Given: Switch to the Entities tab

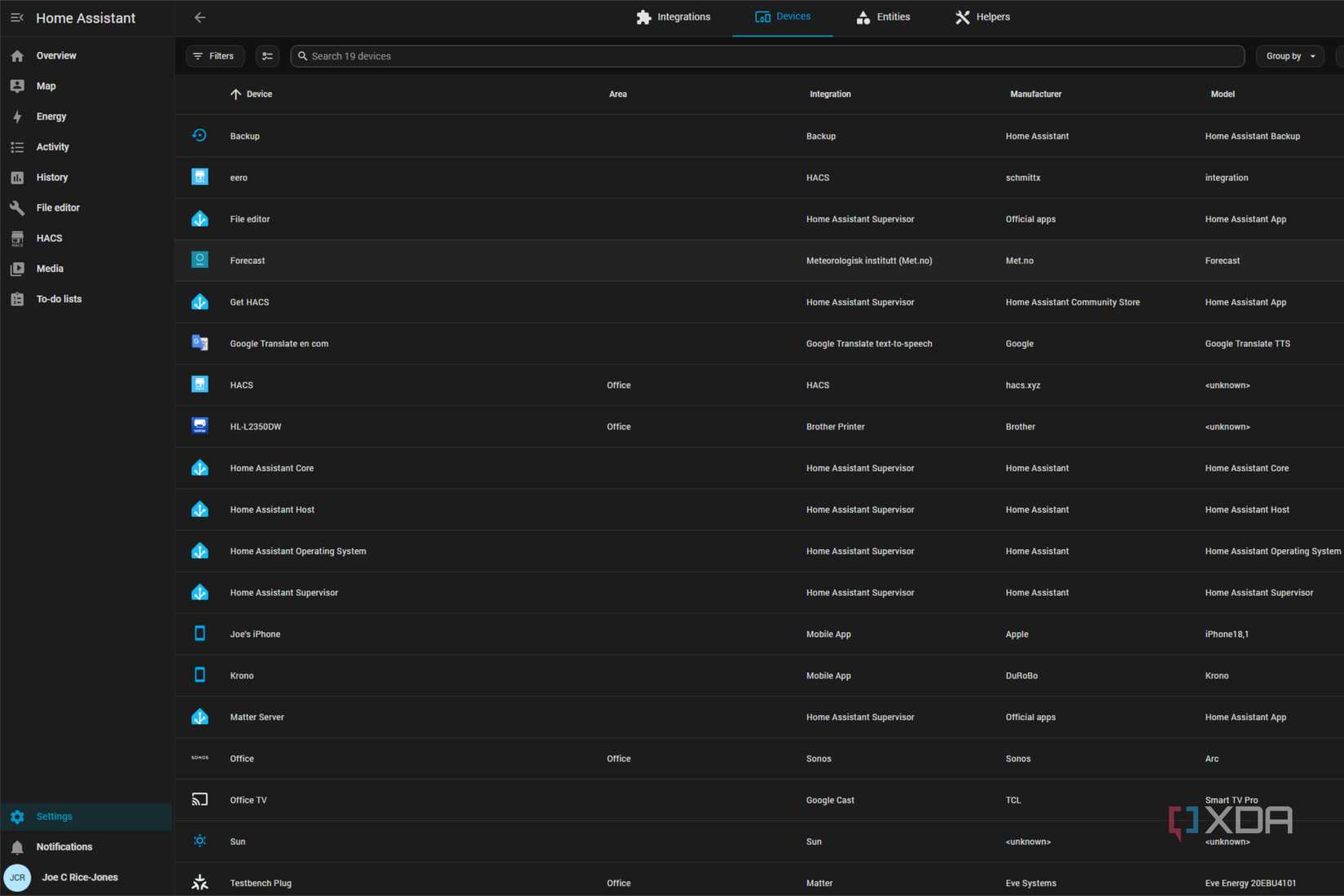Looking at the screenshot, I should point(883,17).
